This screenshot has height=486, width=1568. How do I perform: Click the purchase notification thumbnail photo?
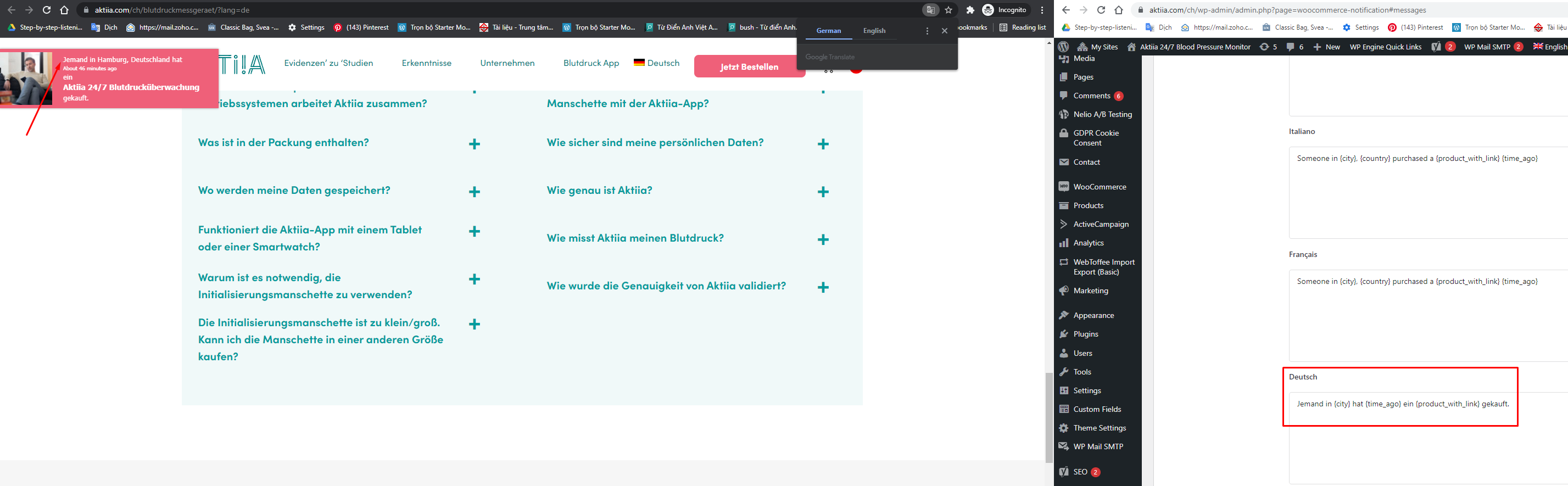26,79
